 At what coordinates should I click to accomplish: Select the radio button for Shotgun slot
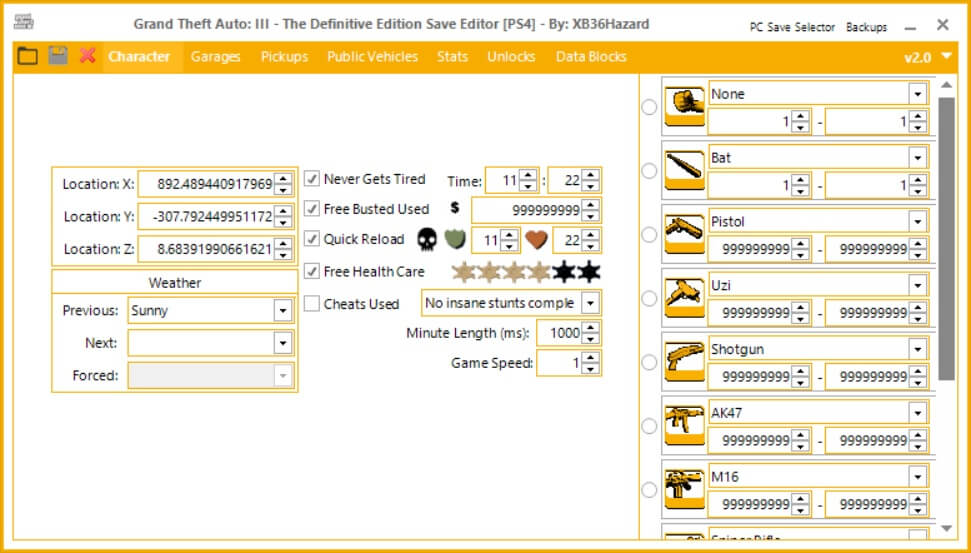[649, 362]
